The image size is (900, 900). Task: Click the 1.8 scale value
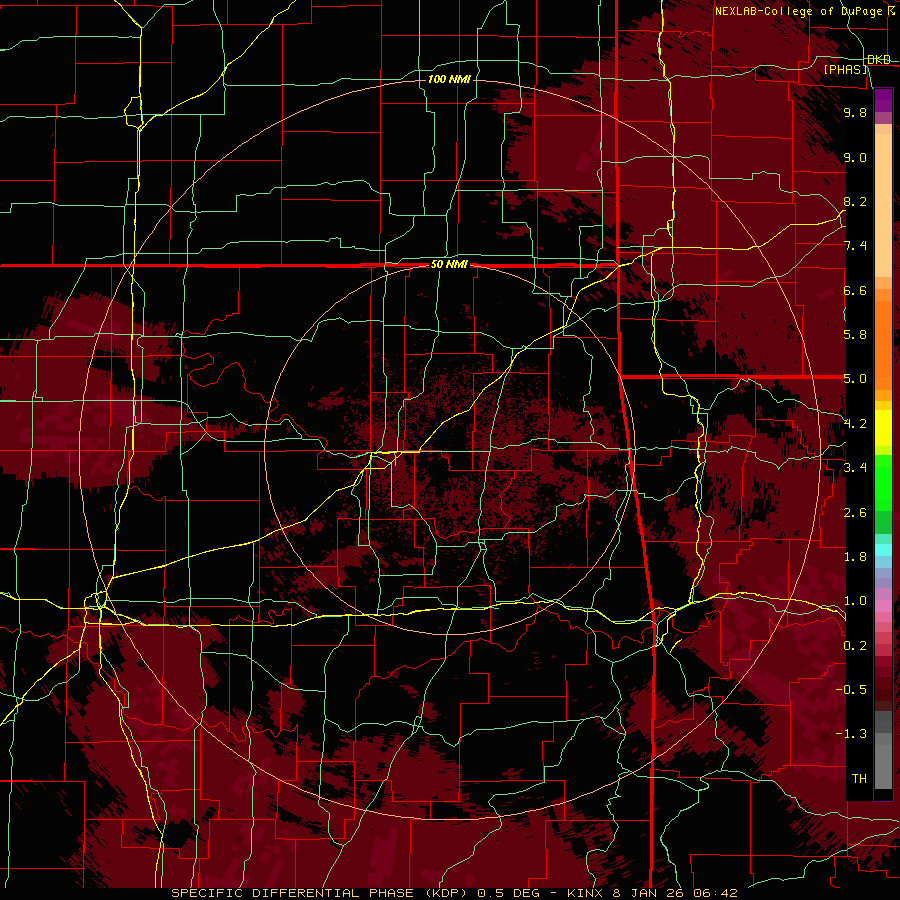pos(855,557)
